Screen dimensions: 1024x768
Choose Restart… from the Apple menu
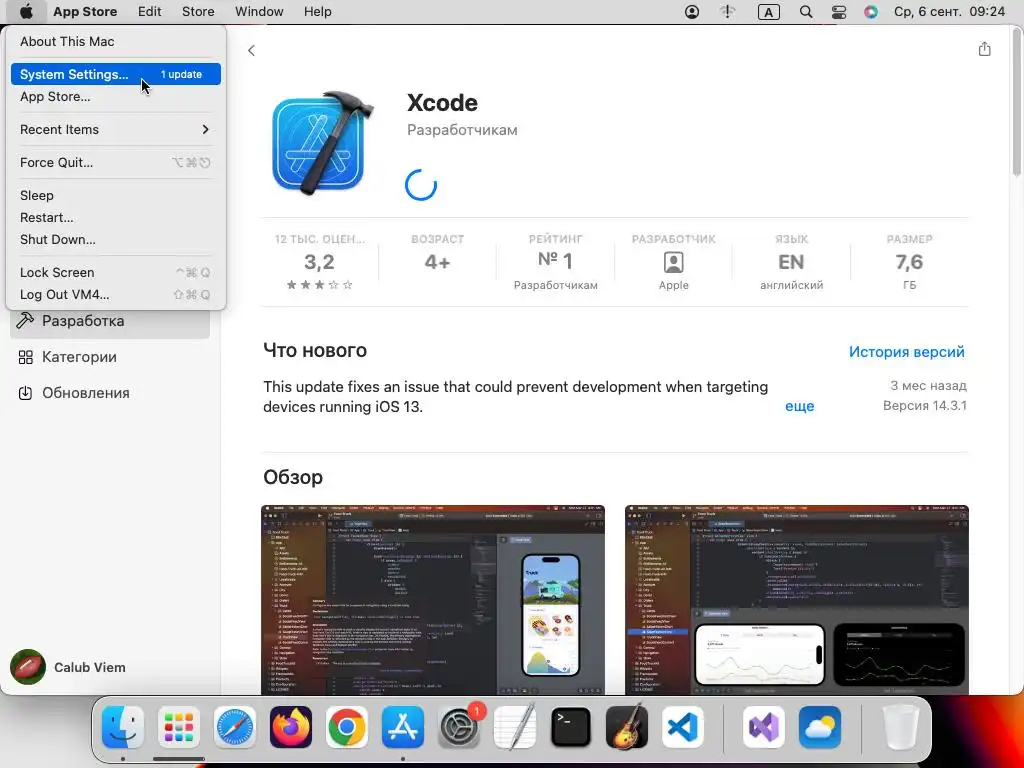116,217
